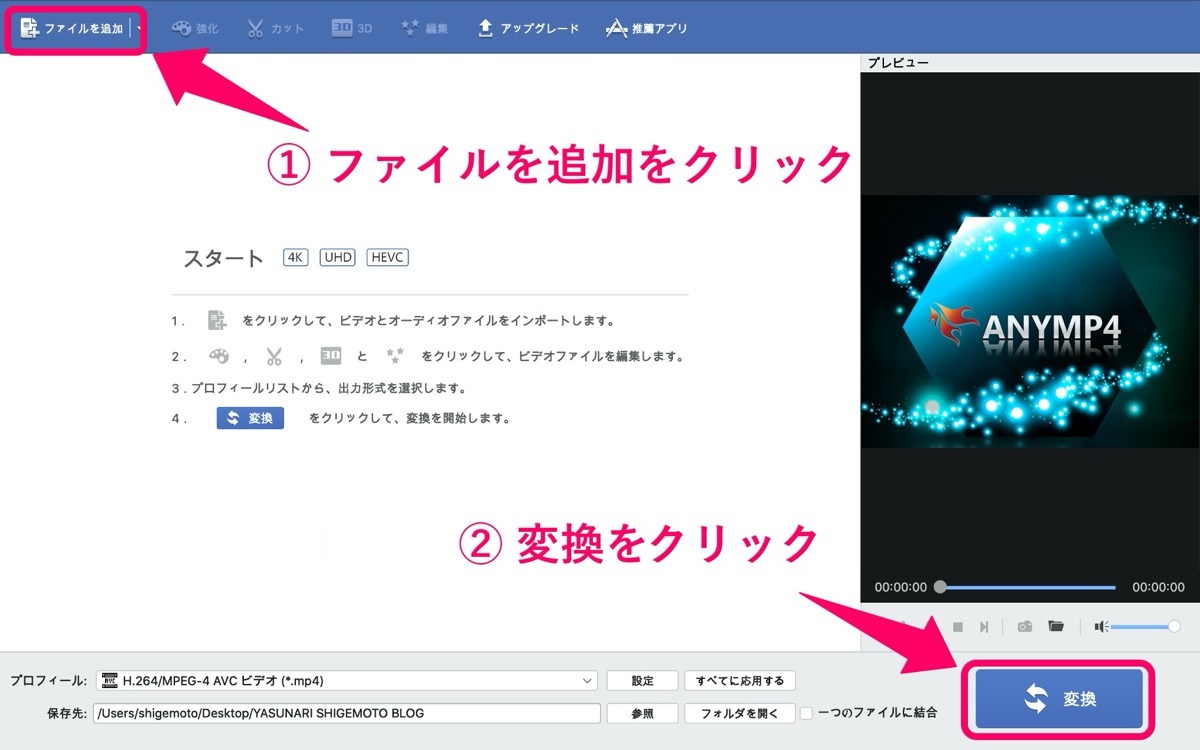This screenshot has width=1200, height=750.
Task: Open the dropdown arrow beside ファイルを追加
Action: [138, 28]
